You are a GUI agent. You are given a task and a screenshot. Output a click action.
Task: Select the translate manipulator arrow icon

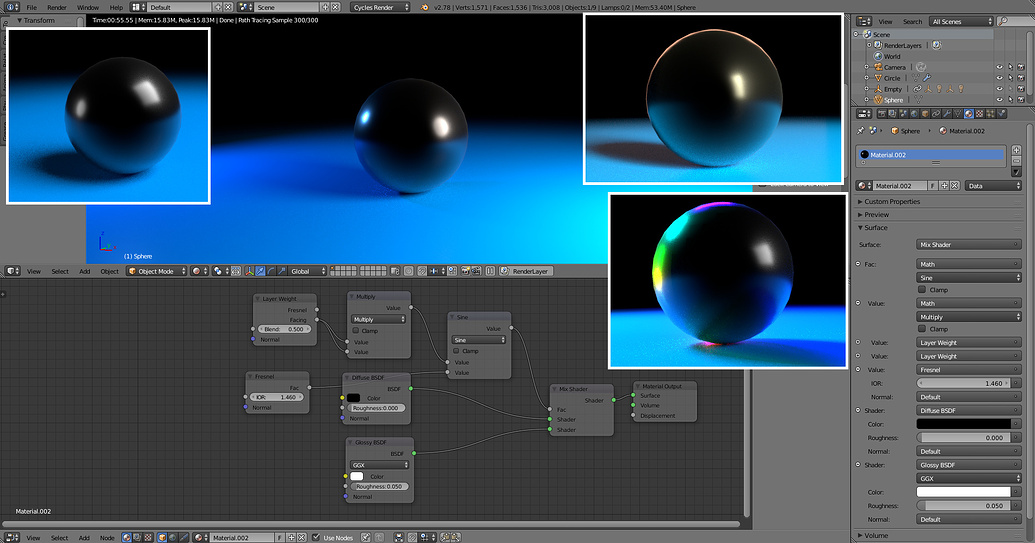261,271
